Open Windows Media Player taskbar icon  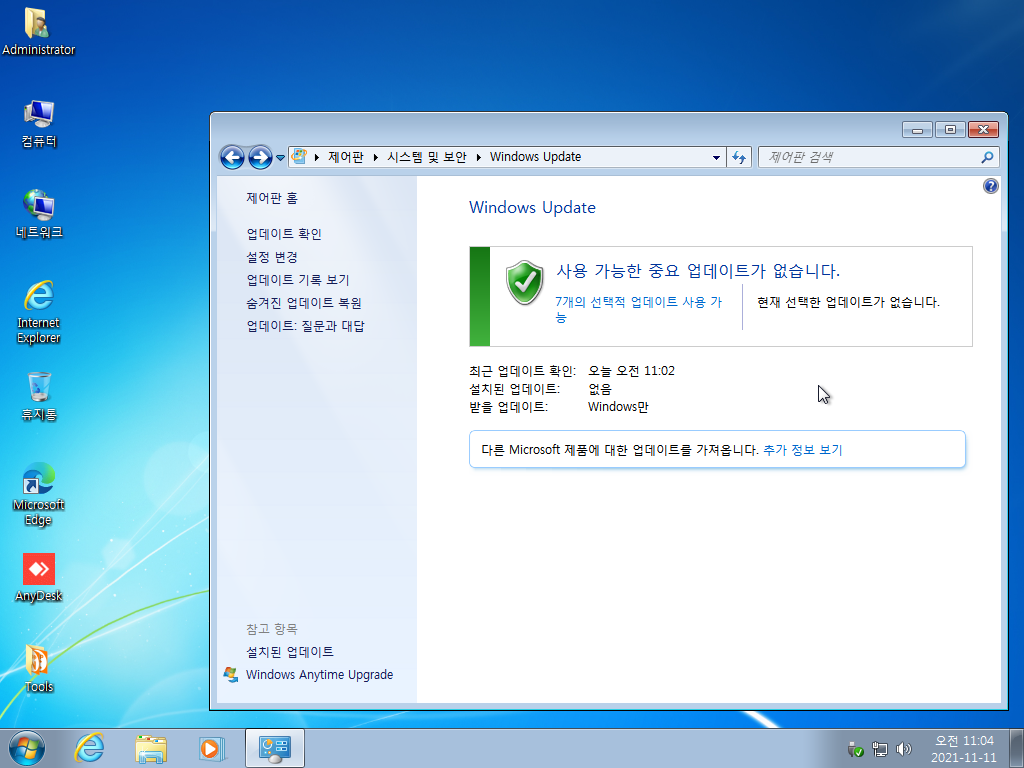click(x=212, y=748)
